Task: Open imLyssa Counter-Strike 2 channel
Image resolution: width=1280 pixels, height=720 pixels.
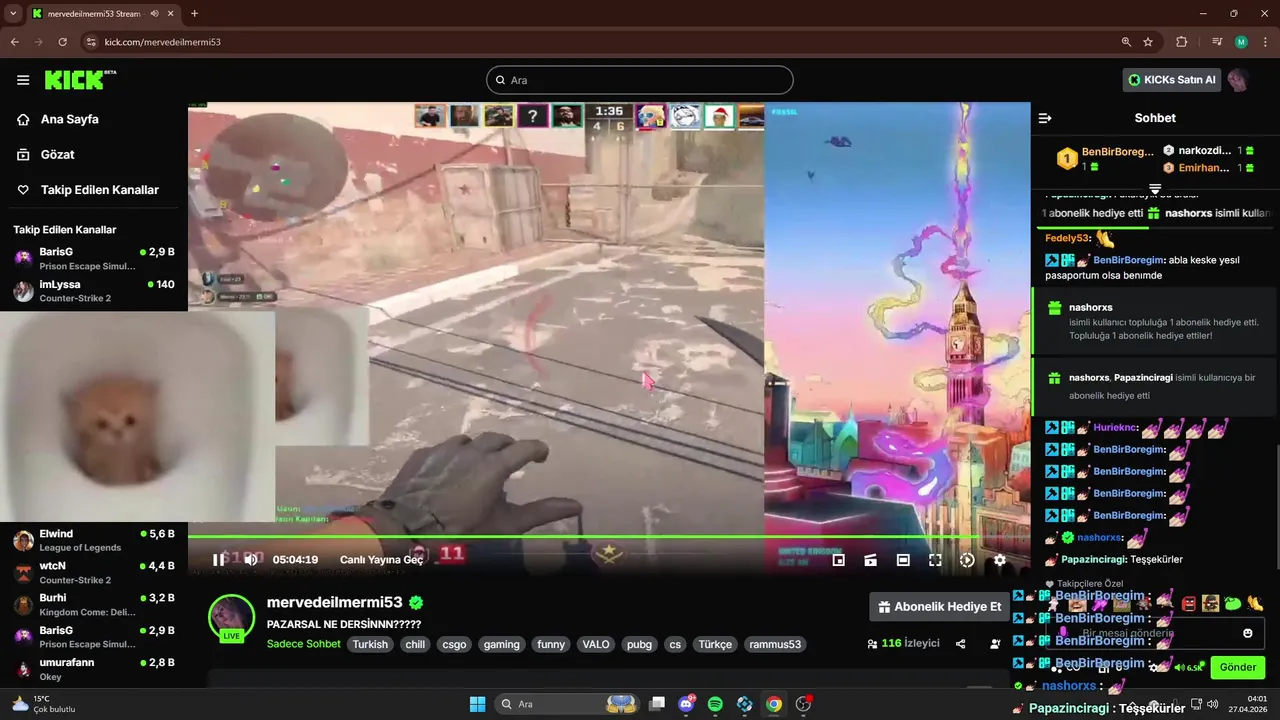Action: [94, 291]
